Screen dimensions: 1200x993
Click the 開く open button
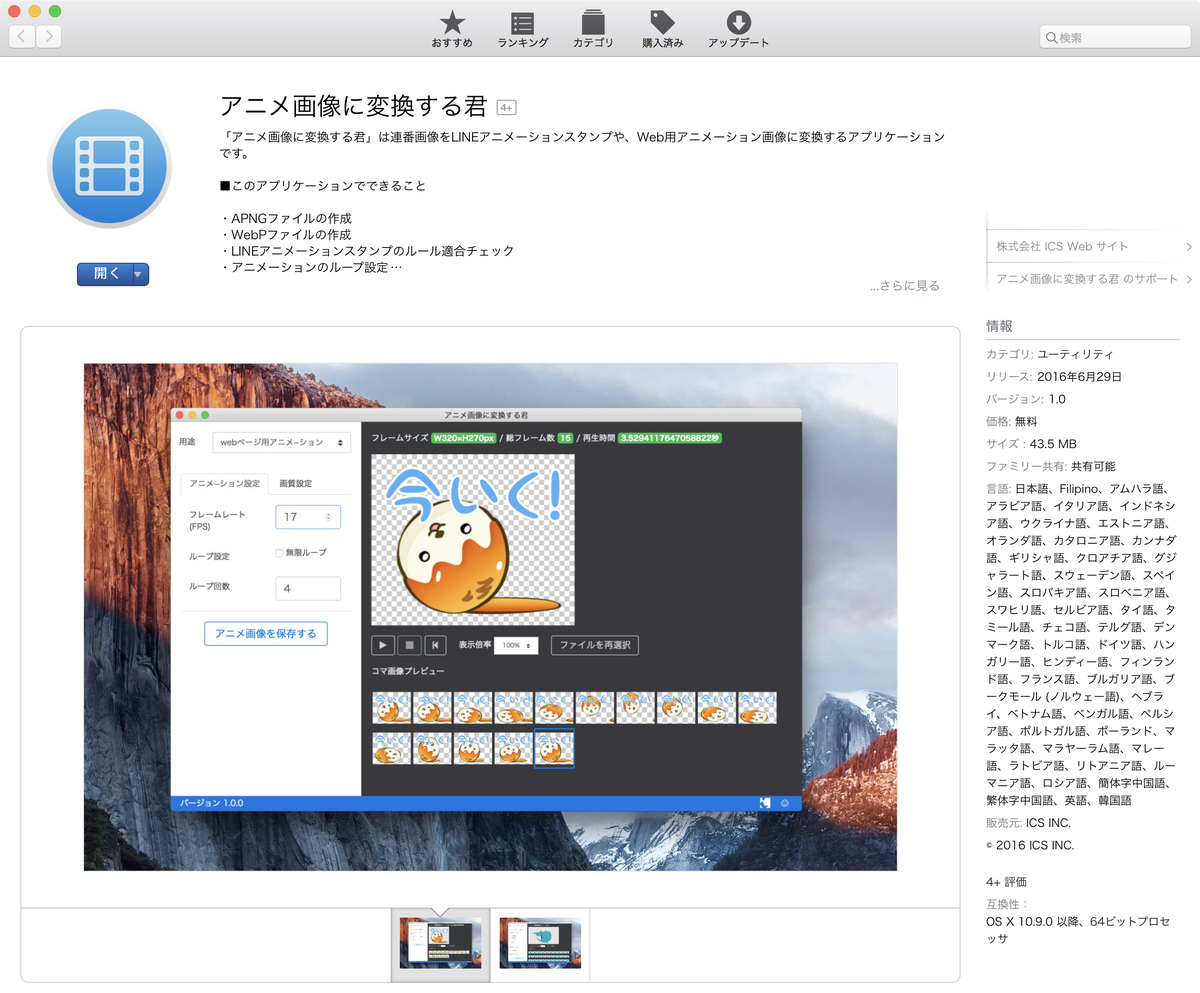click(104, 274)
